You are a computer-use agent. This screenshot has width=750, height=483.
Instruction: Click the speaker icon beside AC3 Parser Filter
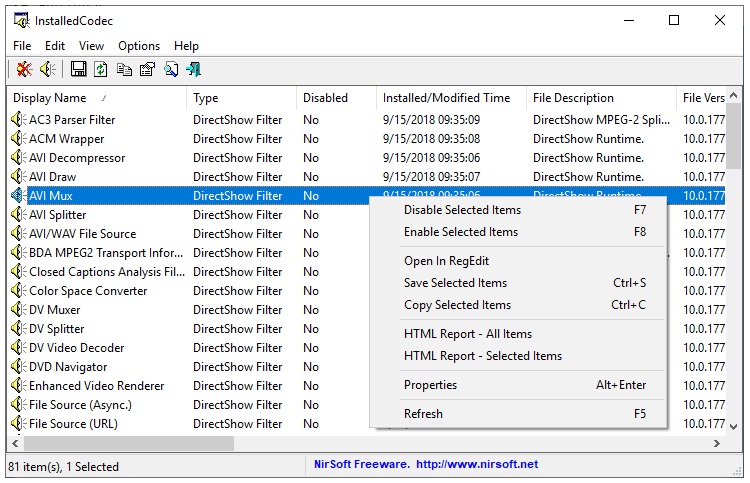(18, 120)
